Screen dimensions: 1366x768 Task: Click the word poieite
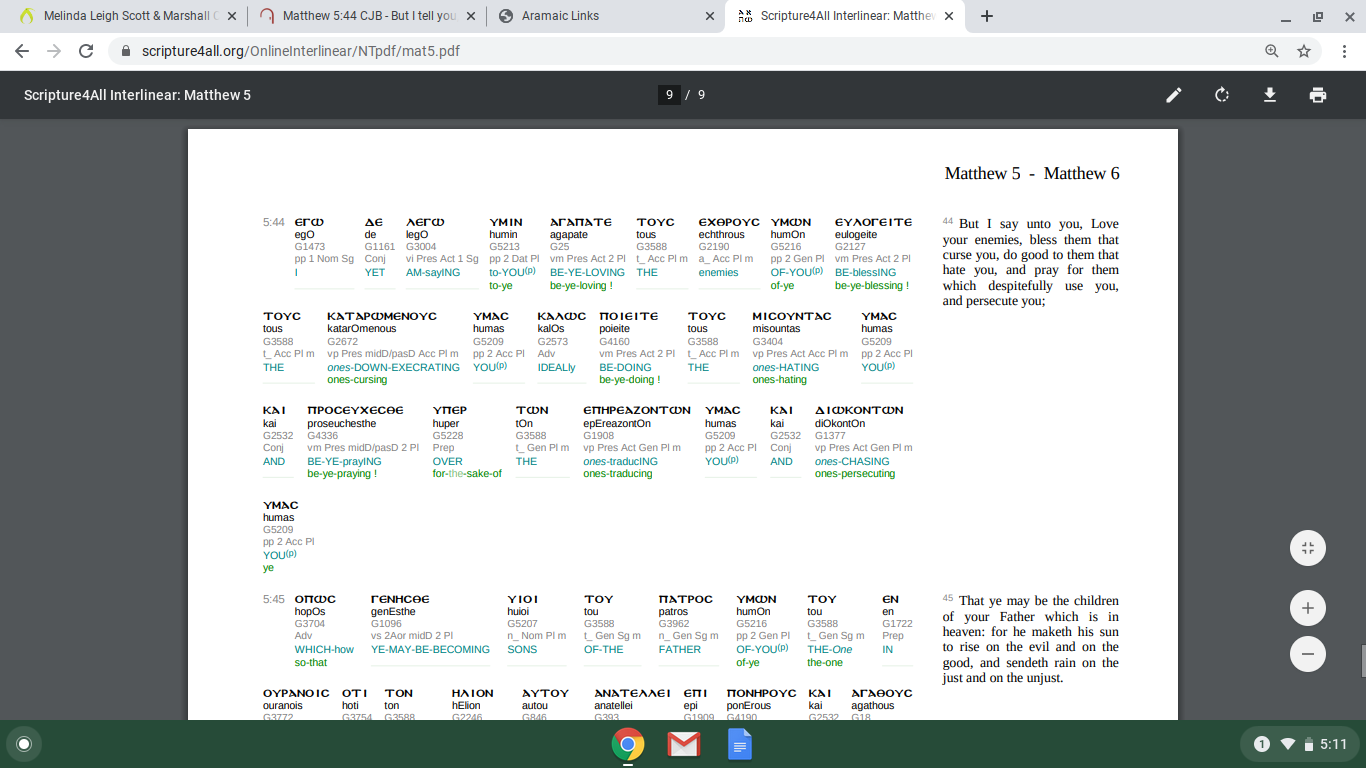615,328
